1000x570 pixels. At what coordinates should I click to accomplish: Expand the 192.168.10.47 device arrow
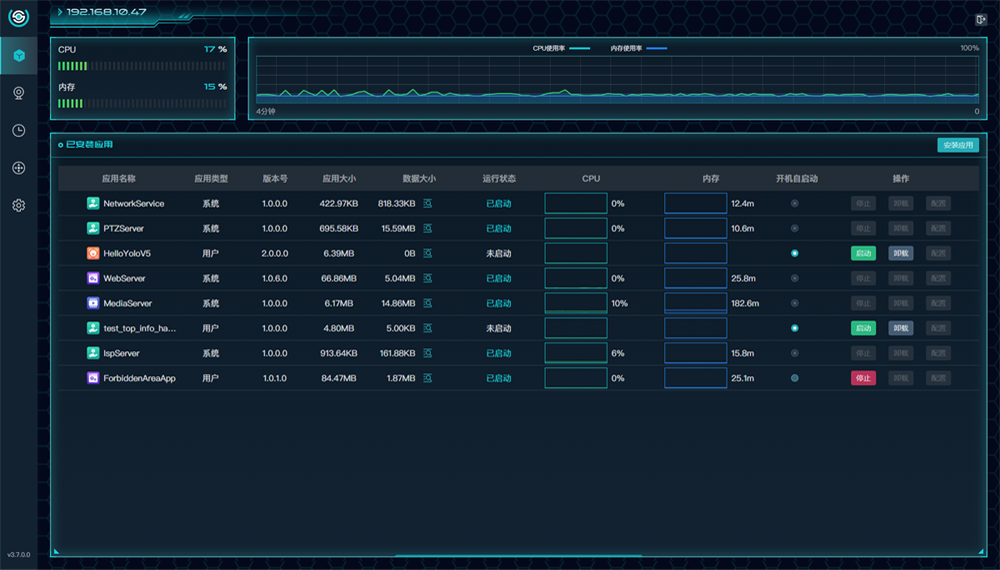coord(60,12)
